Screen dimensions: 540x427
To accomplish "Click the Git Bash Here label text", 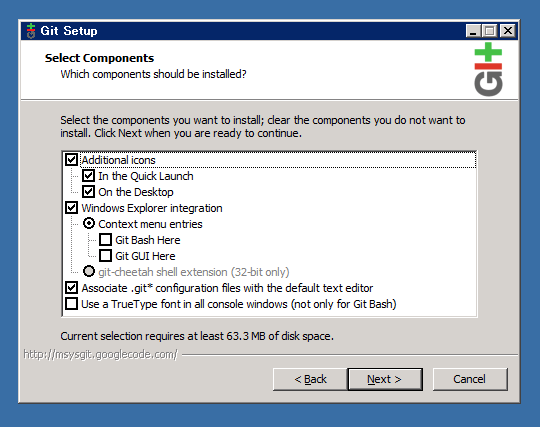I will click(x=148, y=240).
